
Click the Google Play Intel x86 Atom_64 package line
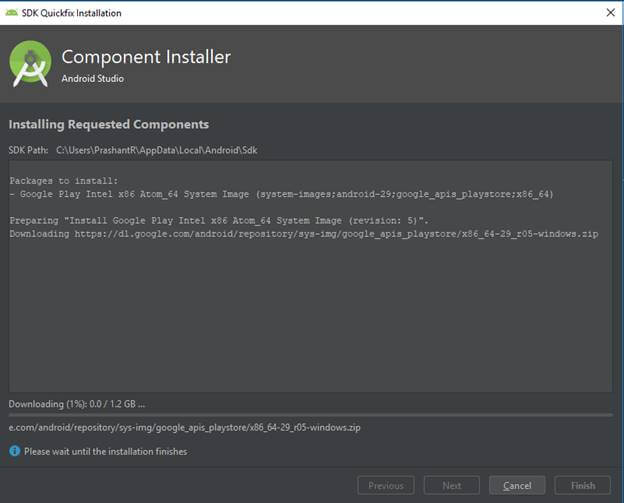[281, 194]
